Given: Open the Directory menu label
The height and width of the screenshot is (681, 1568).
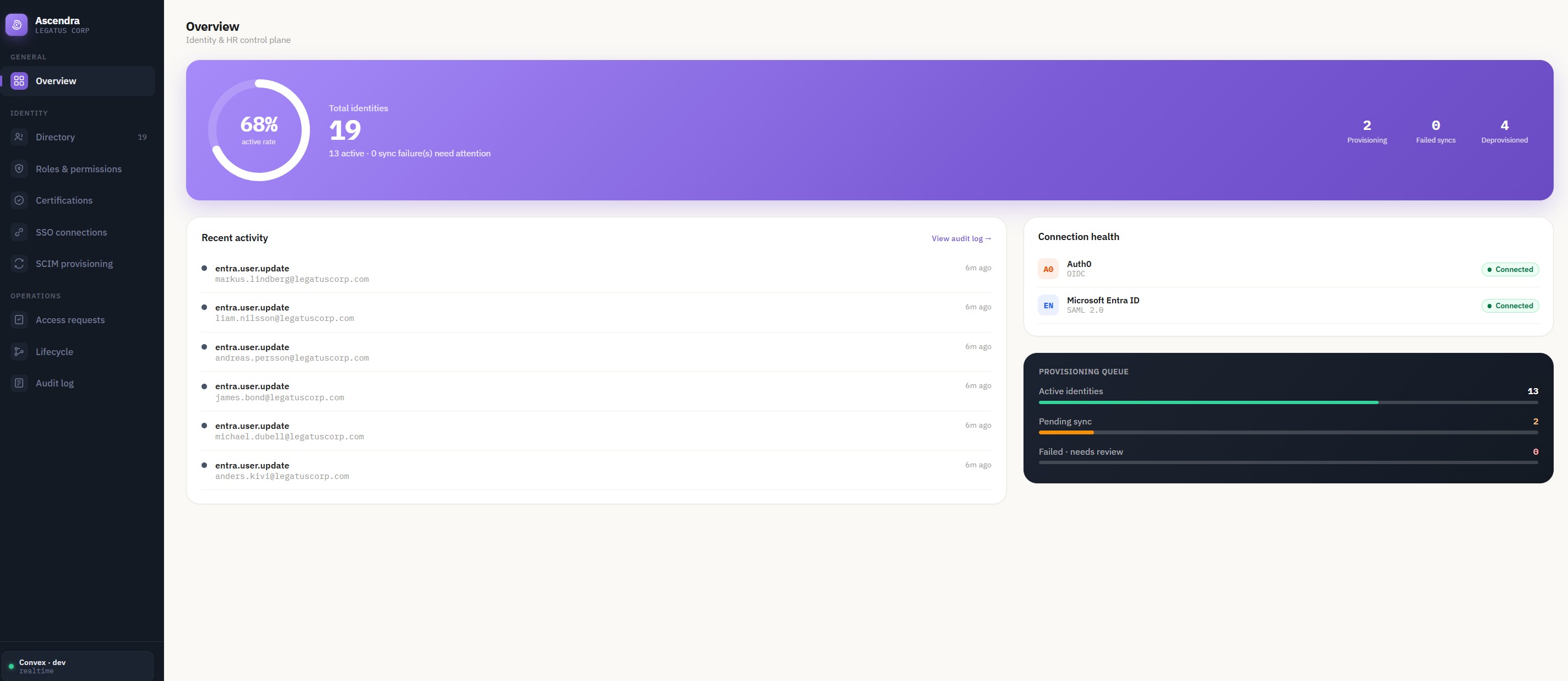Looking at the screenshot, I should [56, 137].
